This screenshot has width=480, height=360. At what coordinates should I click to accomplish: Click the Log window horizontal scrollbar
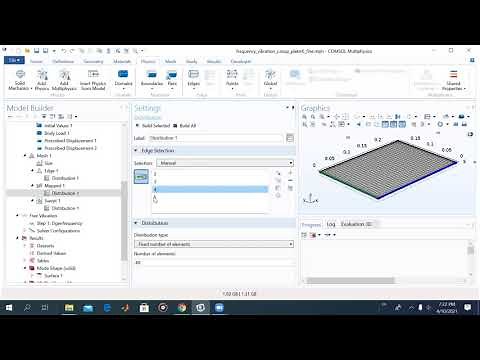coord(350,281)
